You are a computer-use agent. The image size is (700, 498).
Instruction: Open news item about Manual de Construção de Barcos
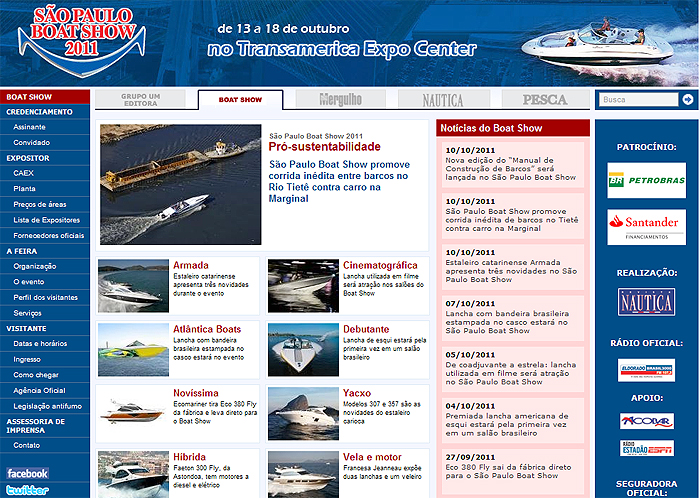click(x=512, y=164)
